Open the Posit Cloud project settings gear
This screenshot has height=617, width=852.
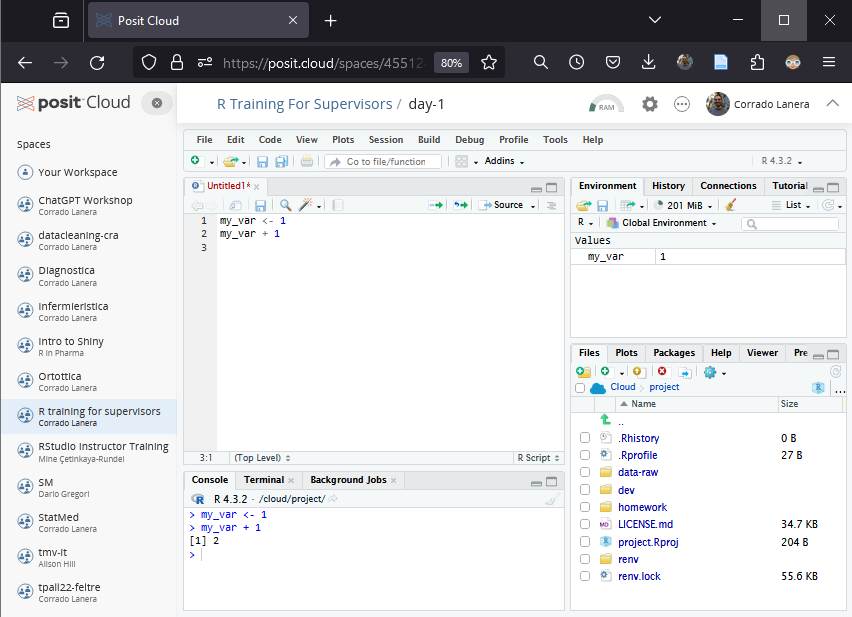pyautogui.click(x=650, y=104)
